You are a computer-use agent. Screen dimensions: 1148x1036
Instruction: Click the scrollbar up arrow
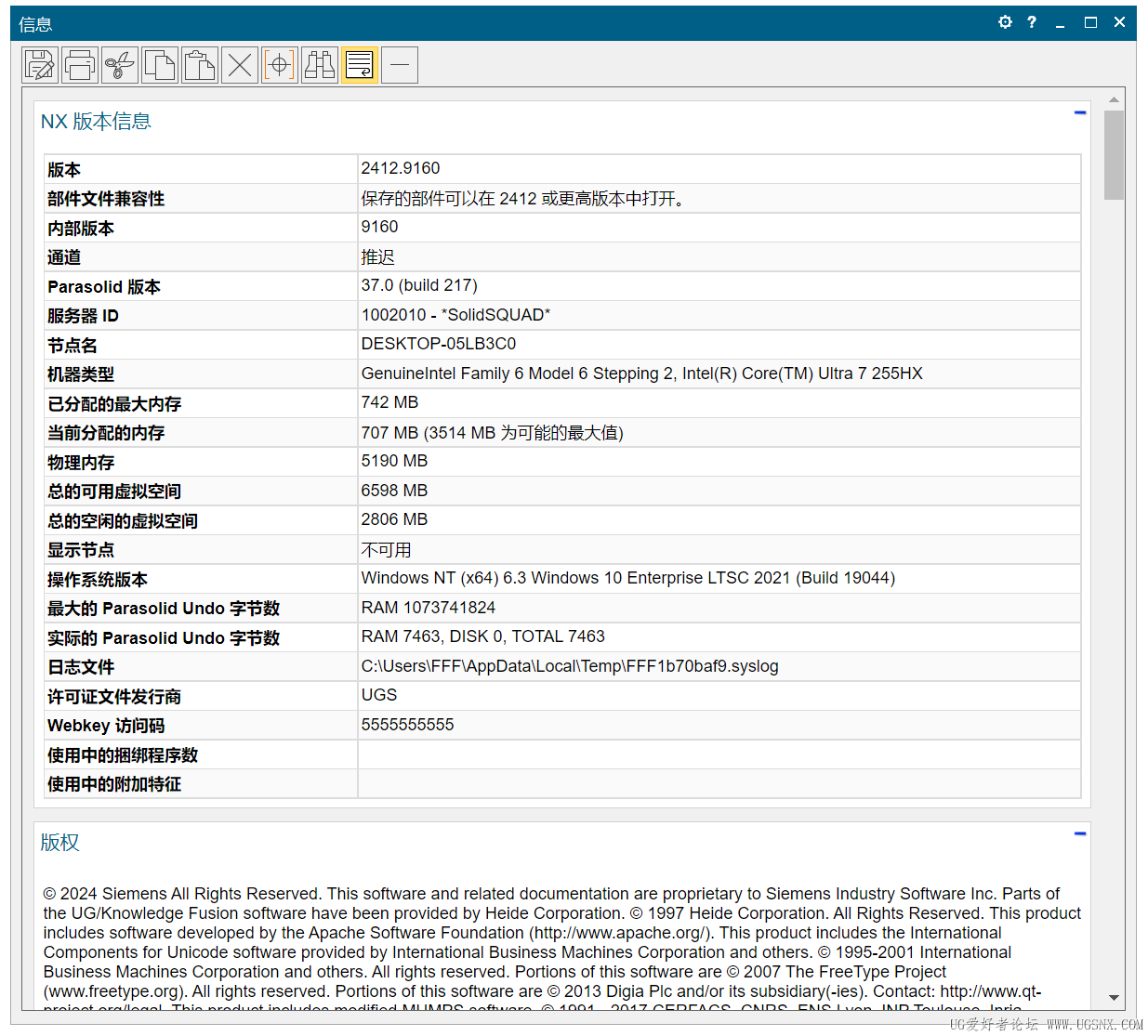[x=1114, y=99]
